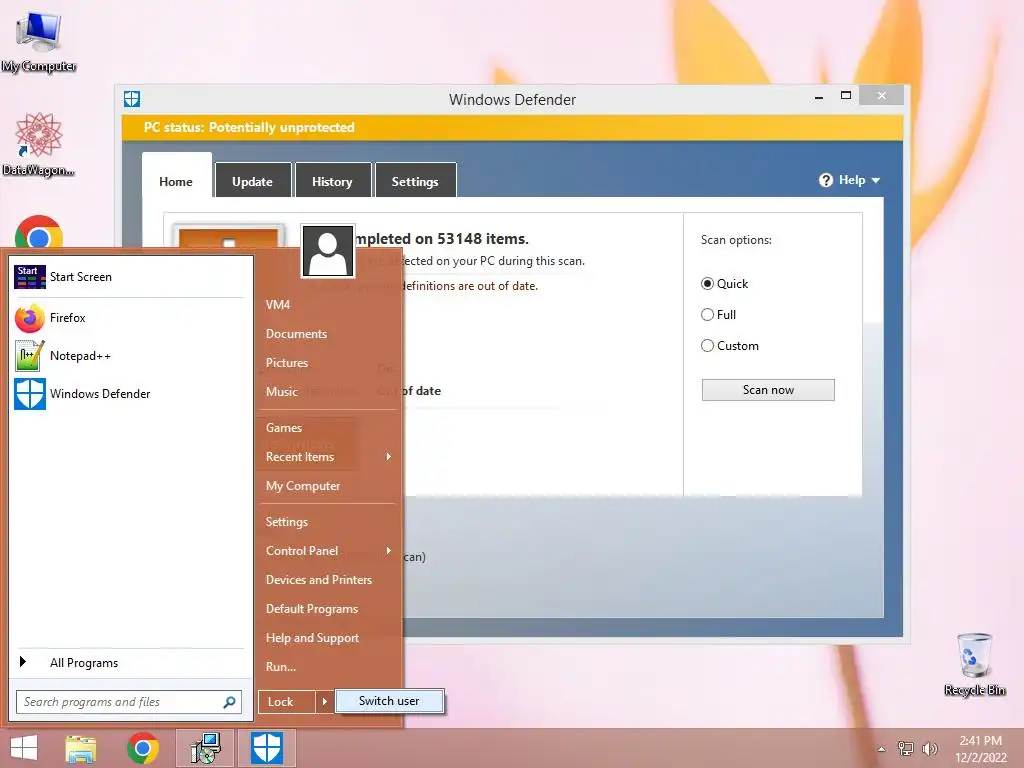This screenshot has height=768, width=1024.
Task: Click the Start Screen icon in Start menu
Action: 30,277
